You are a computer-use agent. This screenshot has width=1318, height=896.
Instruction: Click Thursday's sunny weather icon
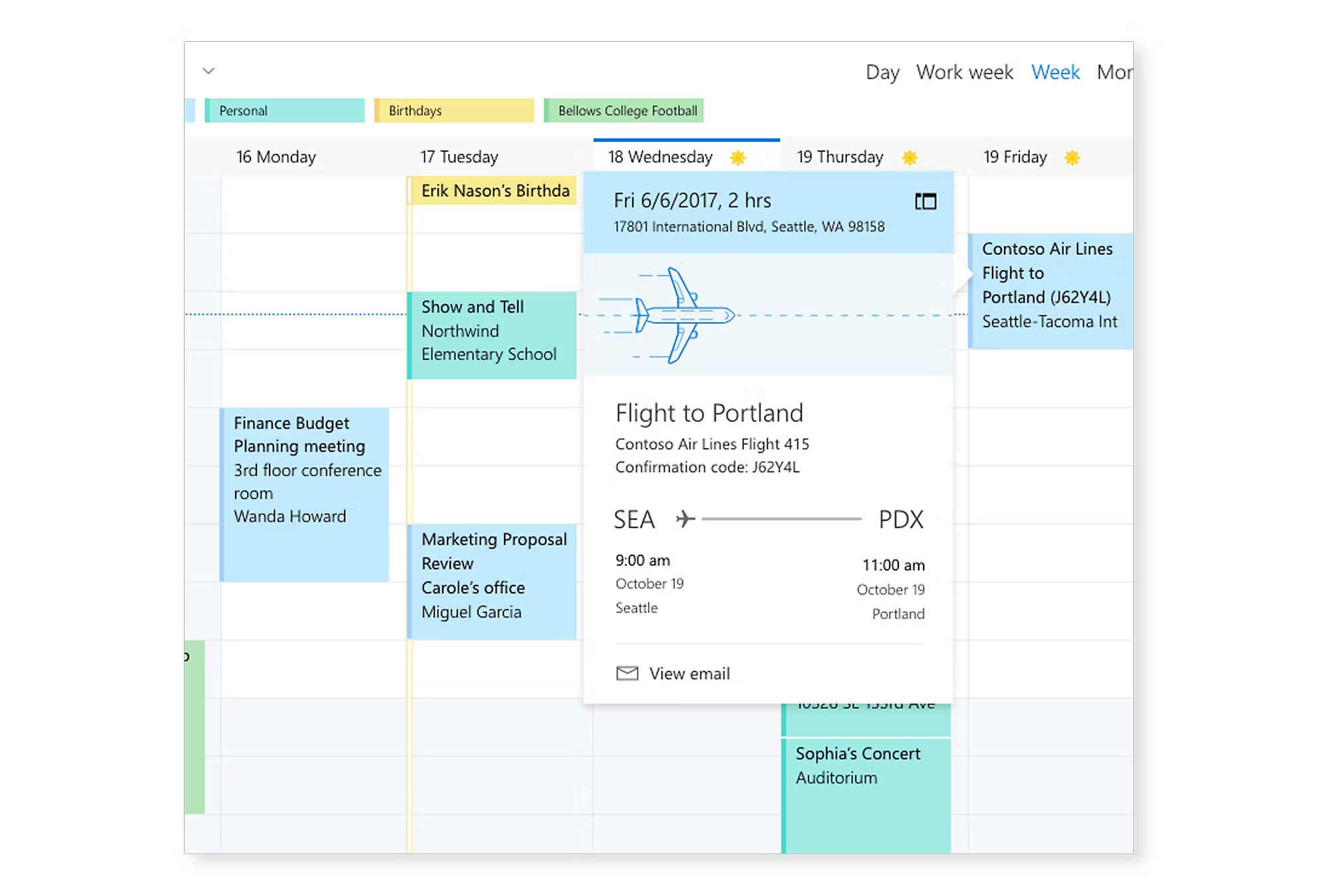[909, 158]
